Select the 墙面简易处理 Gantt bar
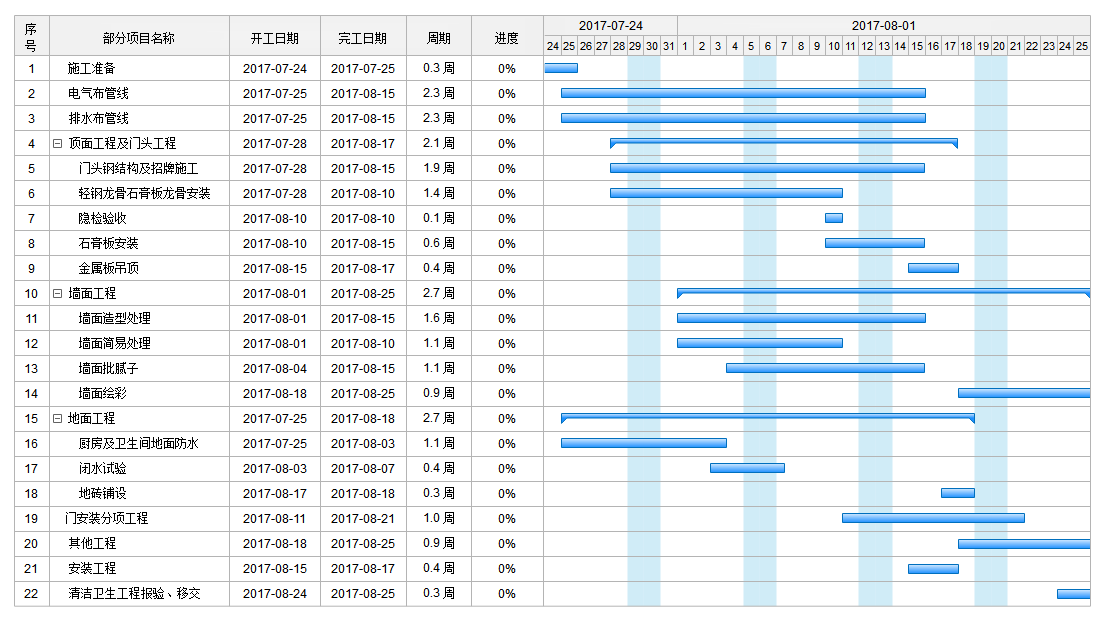1106x619 pixels. [x=760, y=343]
